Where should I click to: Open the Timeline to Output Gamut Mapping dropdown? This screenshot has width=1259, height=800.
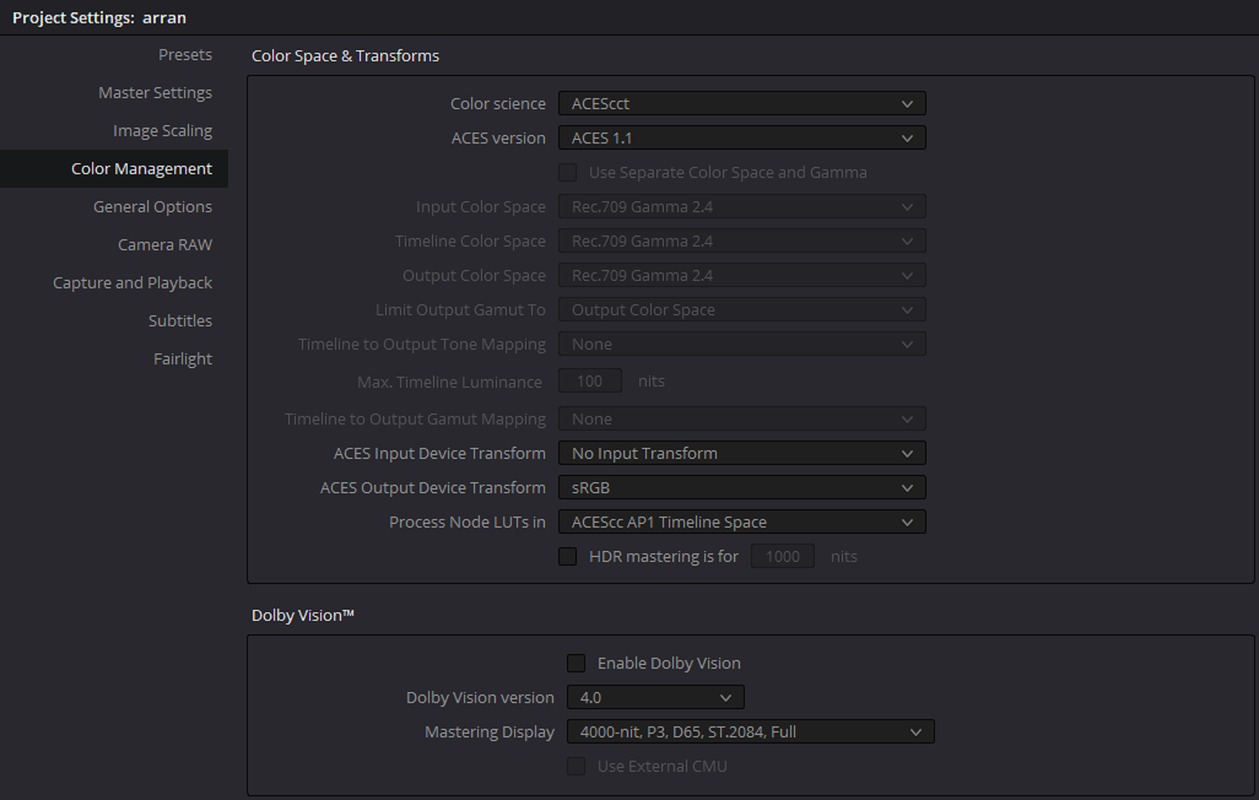click(742, 419)
